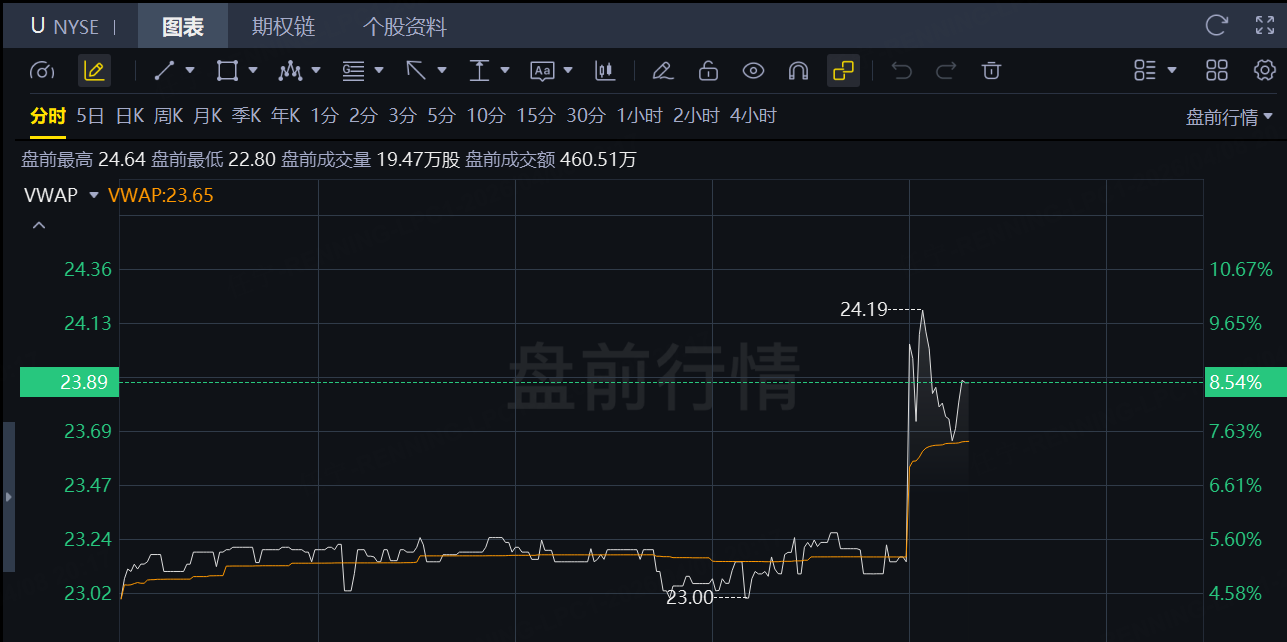Select the 15分 timeframe
Image resolution: width=1287 pixels, height=642 pixels.
tap(535, 116)
